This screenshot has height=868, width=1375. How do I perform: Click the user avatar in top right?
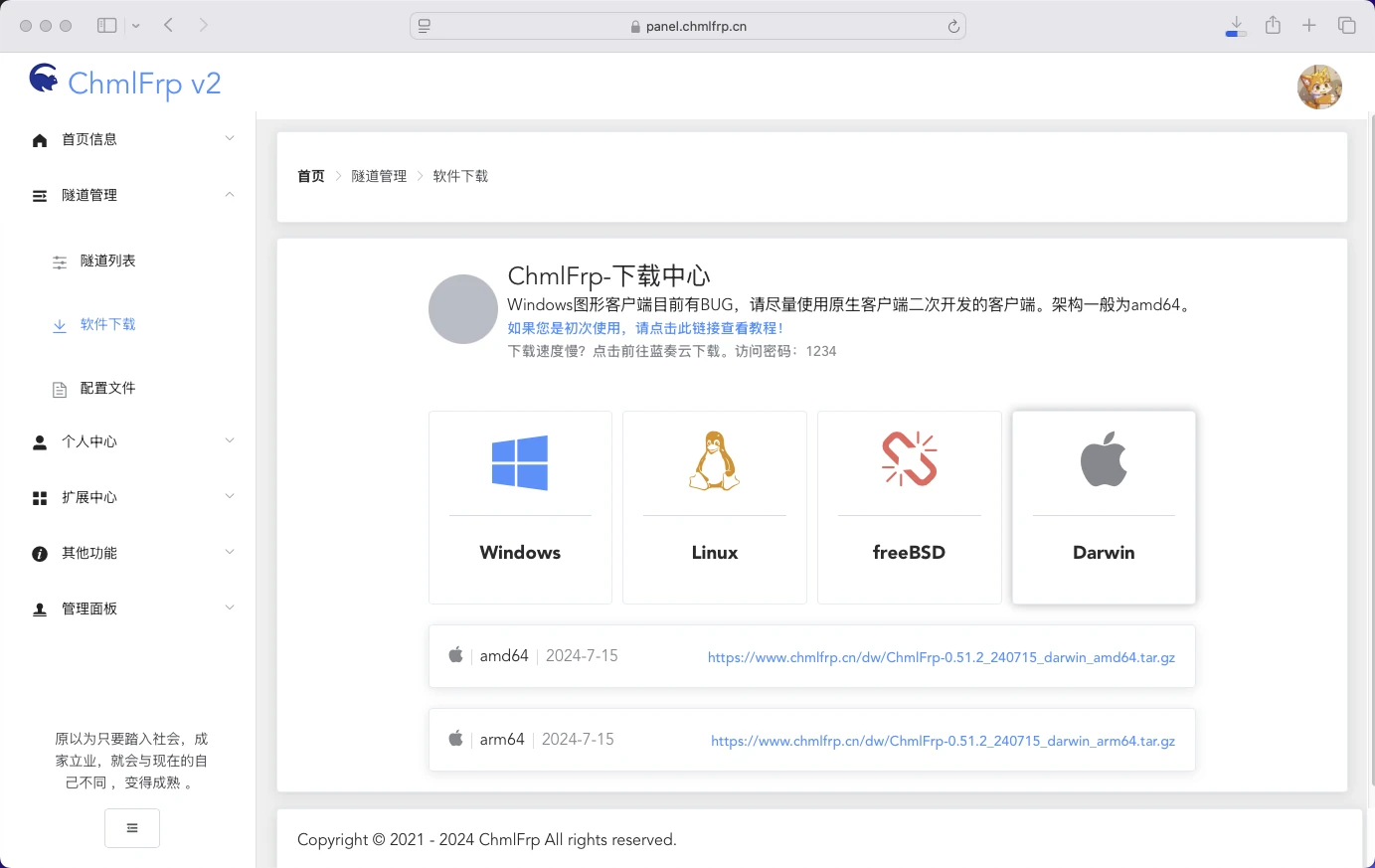point(1319,87)
